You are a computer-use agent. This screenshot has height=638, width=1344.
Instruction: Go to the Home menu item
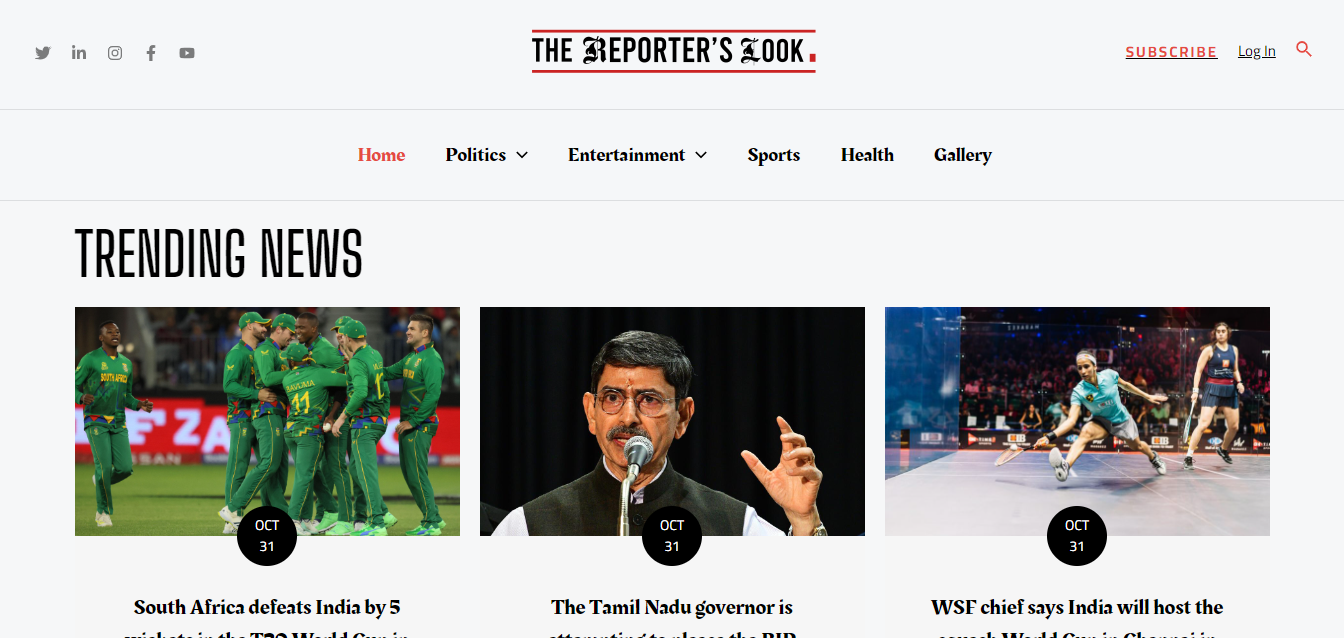[x=381, y=155]
